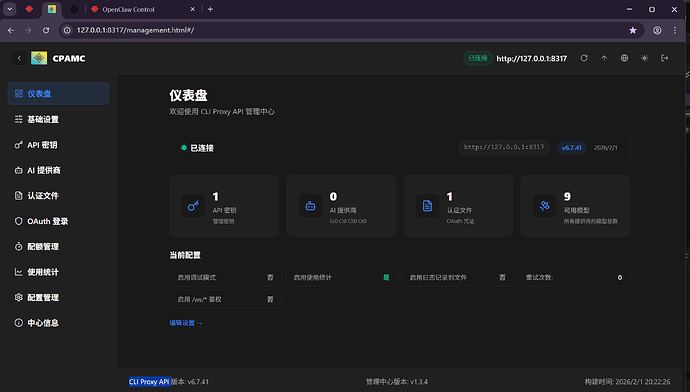This screenshot has height=392, width=690.
Task: View the site info icon in address bar
Action: pos(67,30)
